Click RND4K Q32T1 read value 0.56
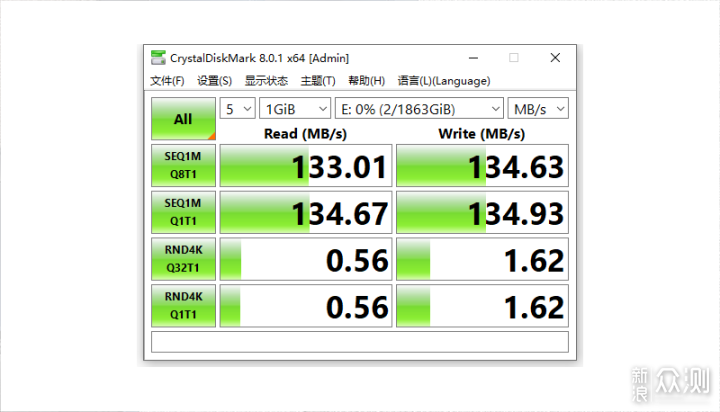The width and height of the screenshot is (720, 412). 306,259
